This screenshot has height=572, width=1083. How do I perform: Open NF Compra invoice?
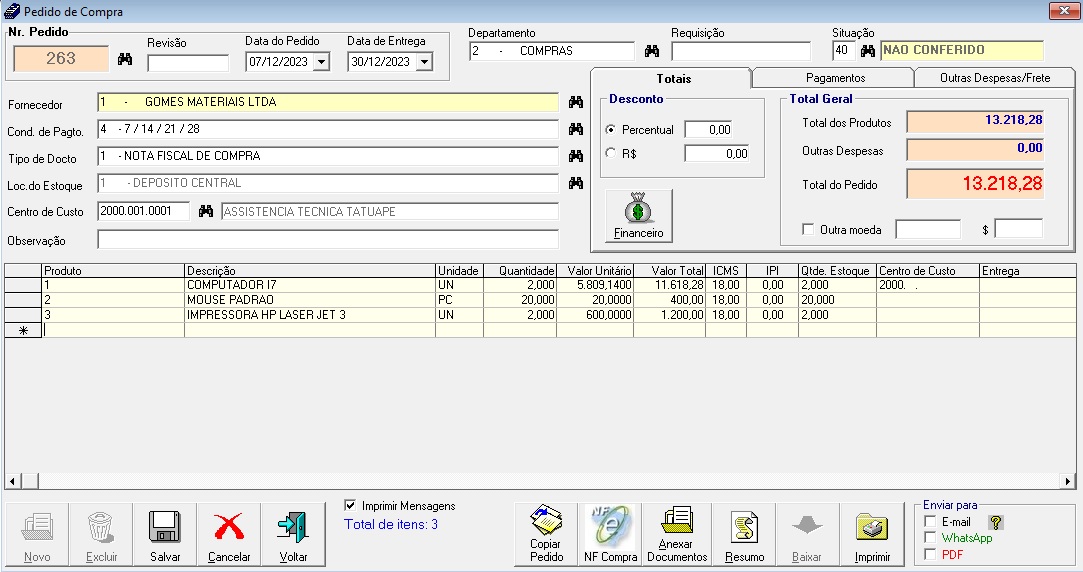click(x=610, y=527)
